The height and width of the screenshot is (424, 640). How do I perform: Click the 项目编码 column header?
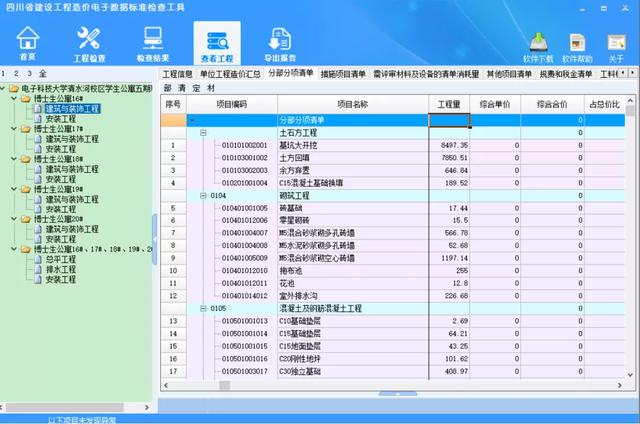232,104
